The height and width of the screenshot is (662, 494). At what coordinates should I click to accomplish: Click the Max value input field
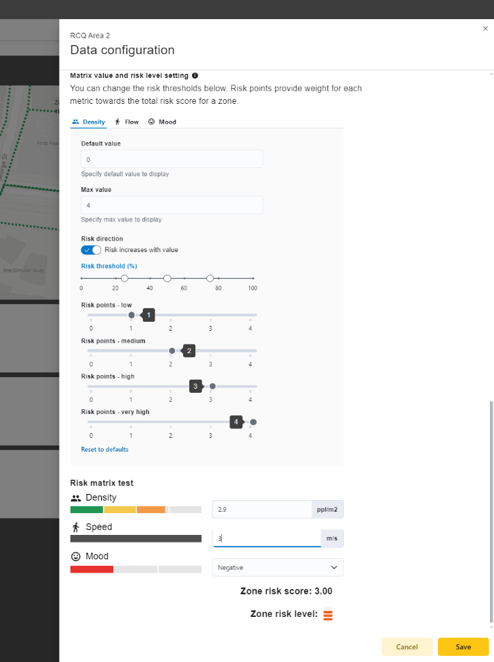point(172,205)
